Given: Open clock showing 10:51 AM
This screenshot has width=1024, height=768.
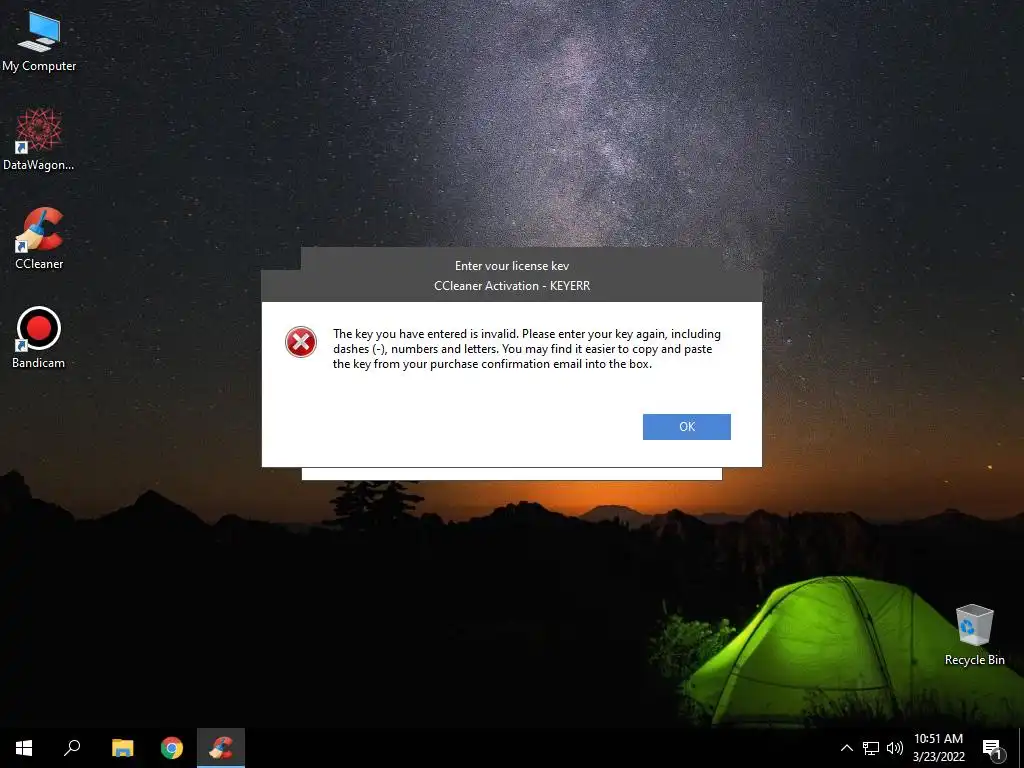Looking at the screenshot, I should (938, 748).
